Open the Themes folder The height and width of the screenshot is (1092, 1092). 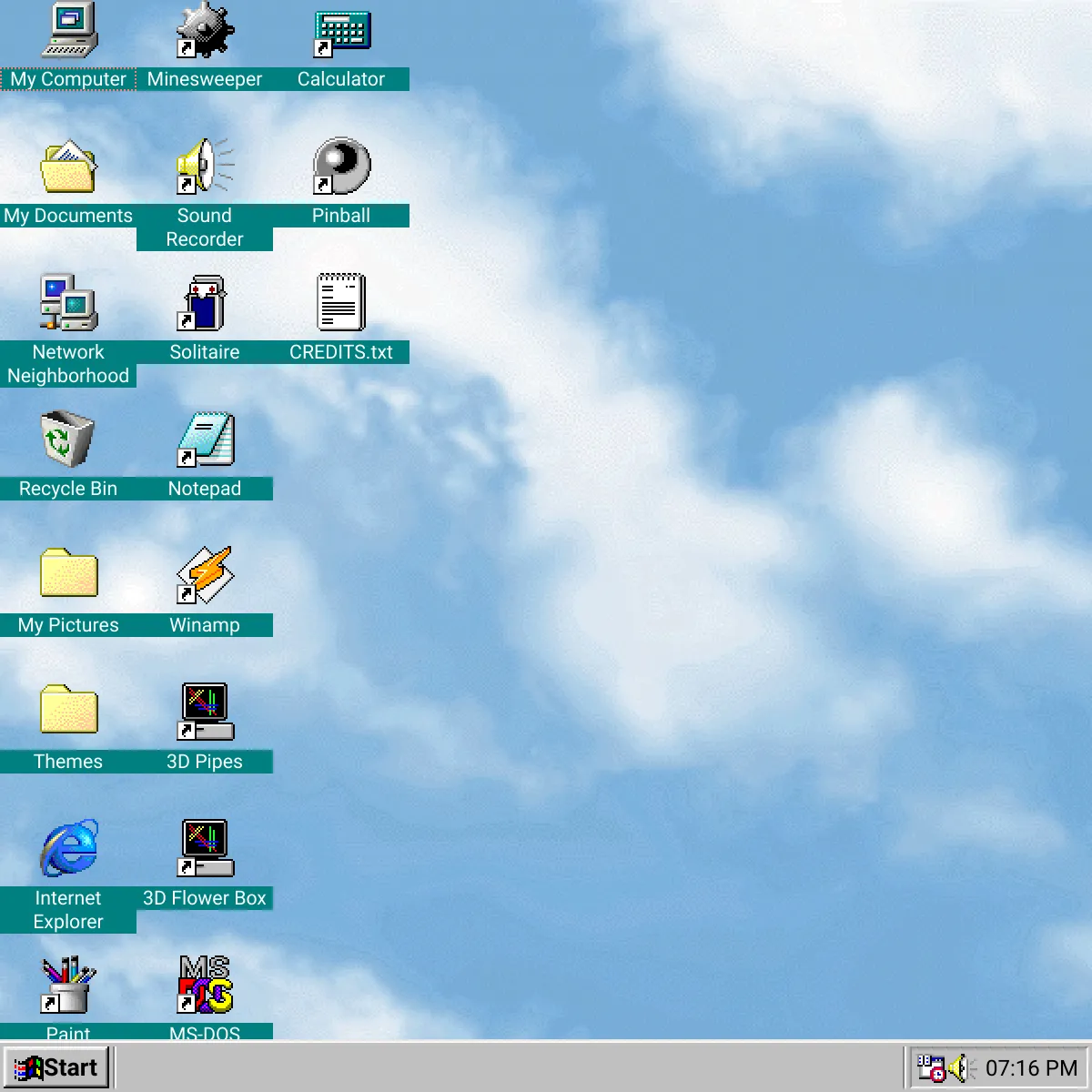coord(68,714)
